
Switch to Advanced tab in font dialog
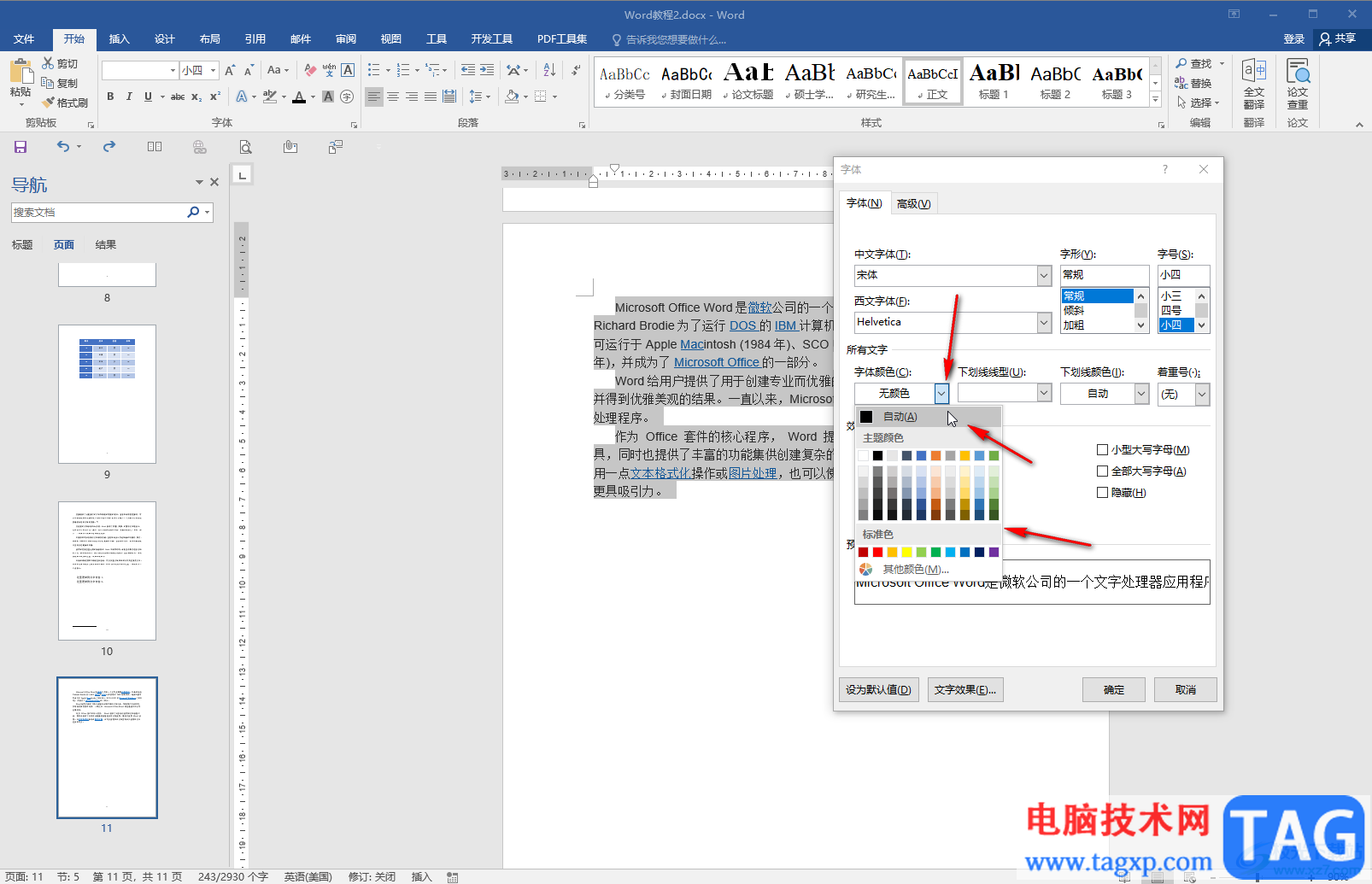tap(913, 203)
